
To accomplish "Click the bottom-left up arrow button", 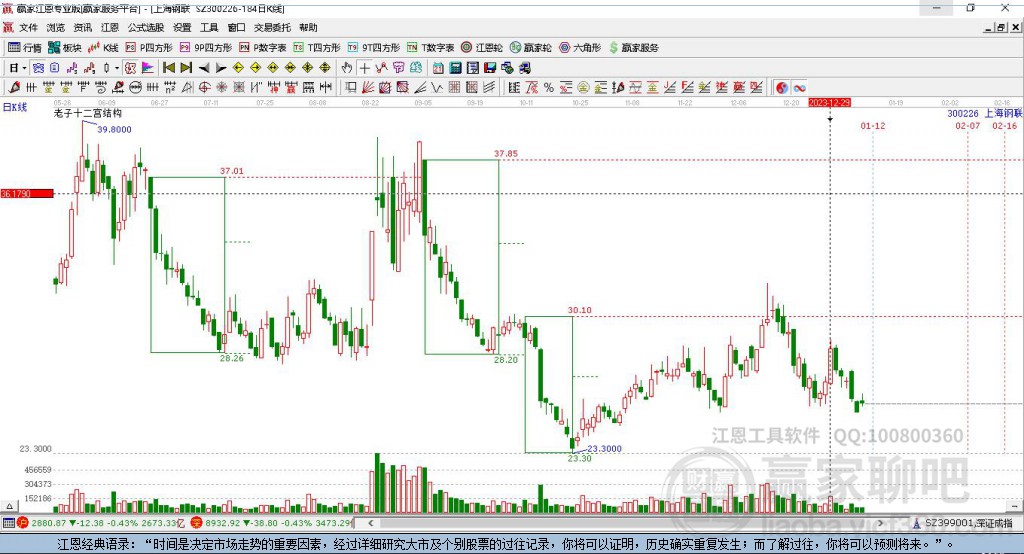I will (9, 506).
